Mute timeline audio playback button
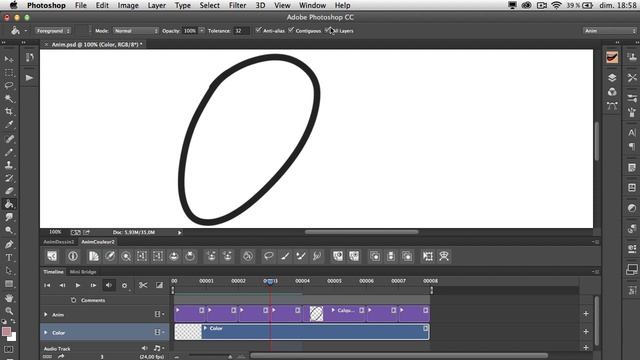640x360 pixels. pos(109,285)
